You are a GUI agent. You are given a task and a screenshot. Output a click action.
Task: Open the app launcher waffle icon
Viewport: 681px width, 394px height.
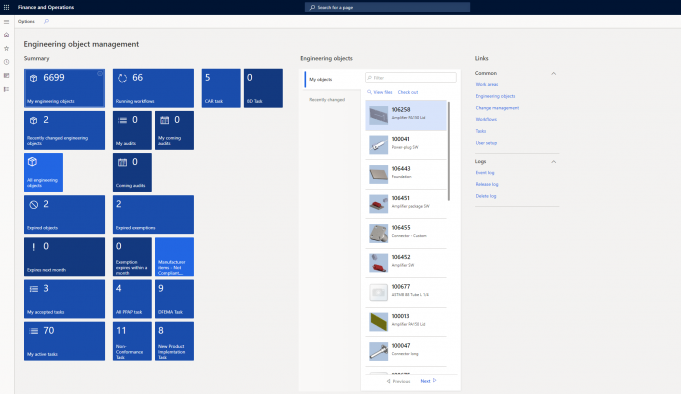(7, 7)
